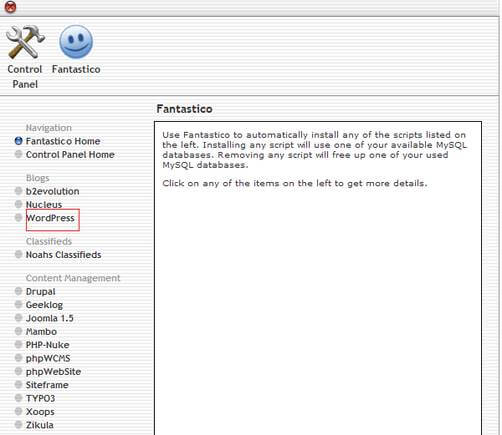Click bullet icon beside Noahs Classifieds
The width and height of the screenshot is (502, 435).
pos(19,254)
